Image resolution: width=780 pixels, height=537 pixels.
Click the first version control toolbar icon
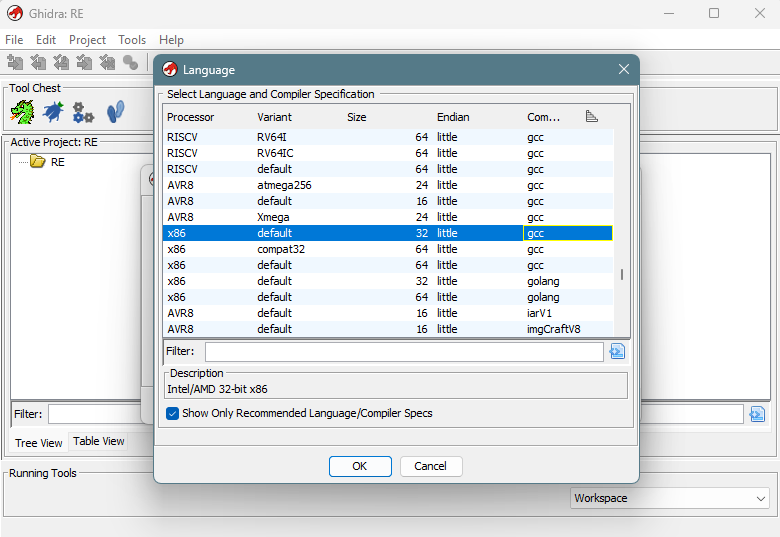(15, 62)
